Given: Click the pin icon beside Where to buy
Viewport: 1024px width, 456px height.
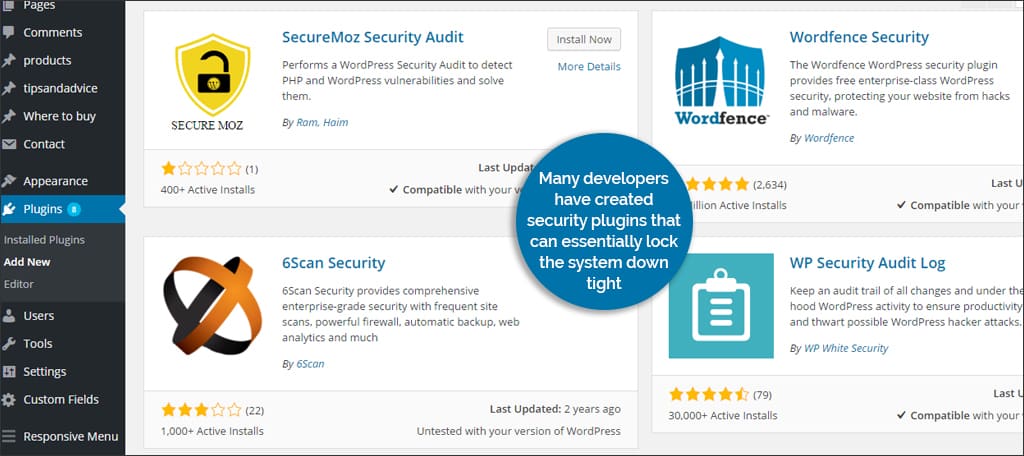Looking at the screenshot, I should click(8, 116).
